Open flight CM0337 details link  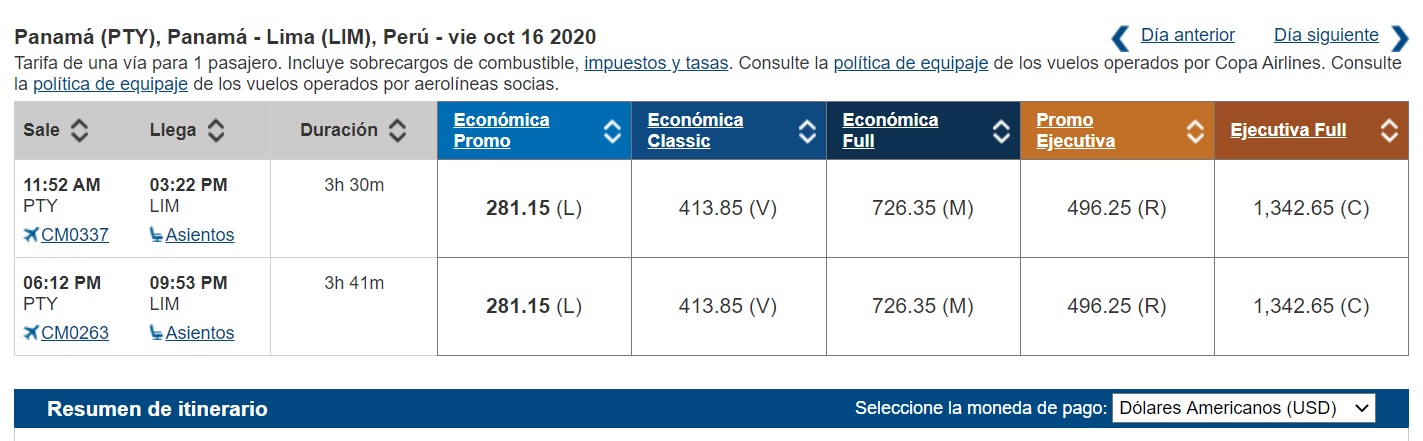tap(75, 235)
